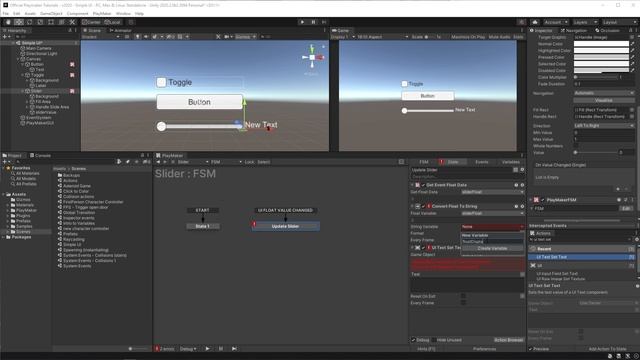Select the Move tool in Unity toolbar
The image size is (640, 360).
[19, 22]
